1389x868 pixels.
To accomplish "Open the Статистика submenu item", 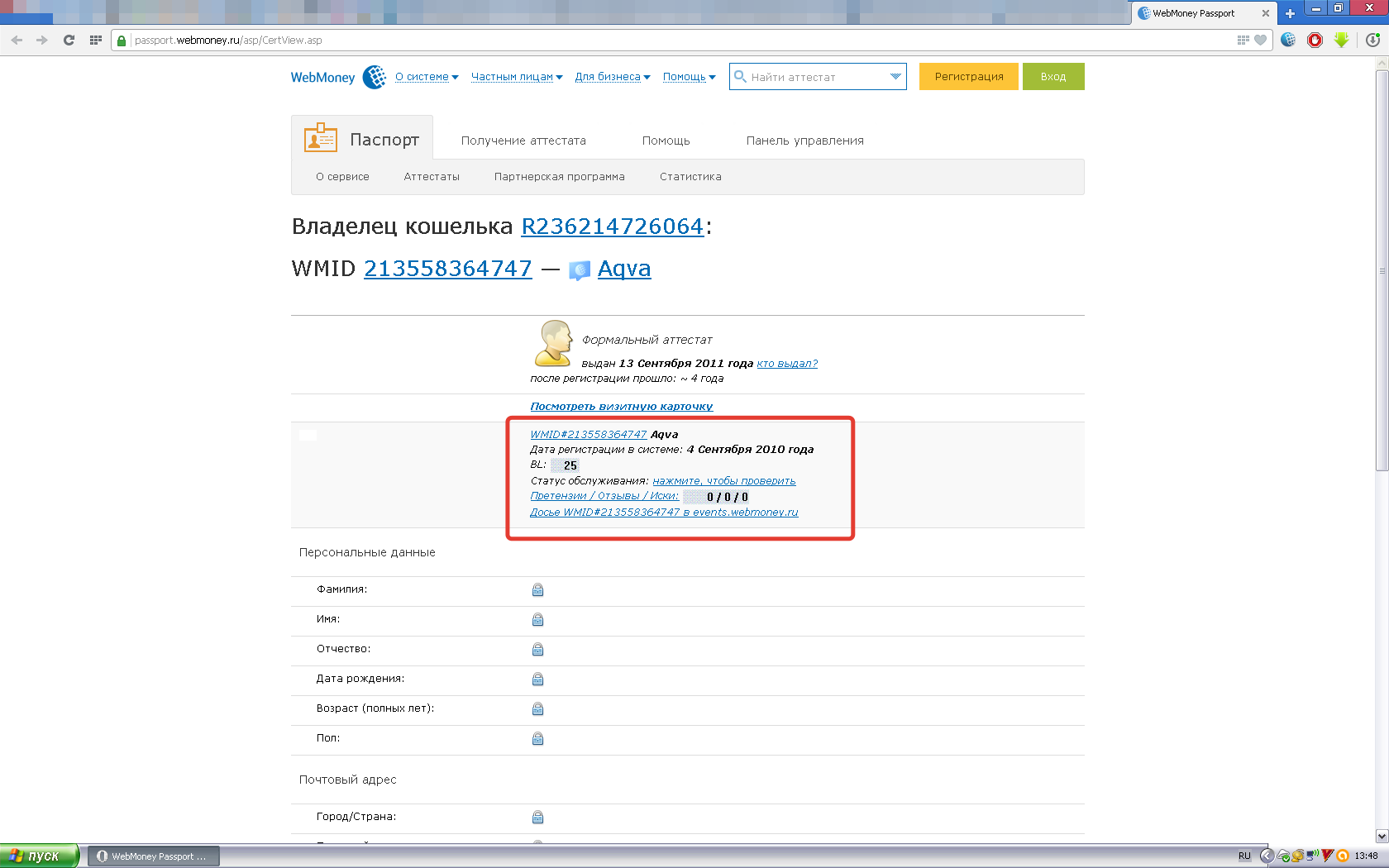I will tap(690, 177).
